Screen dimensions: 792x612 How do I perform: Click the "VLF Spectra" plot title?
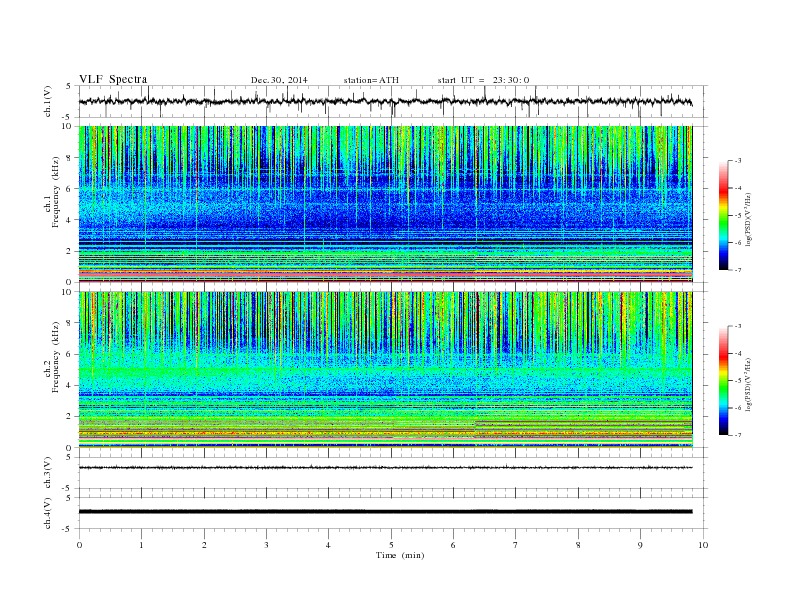coord(113,79)
